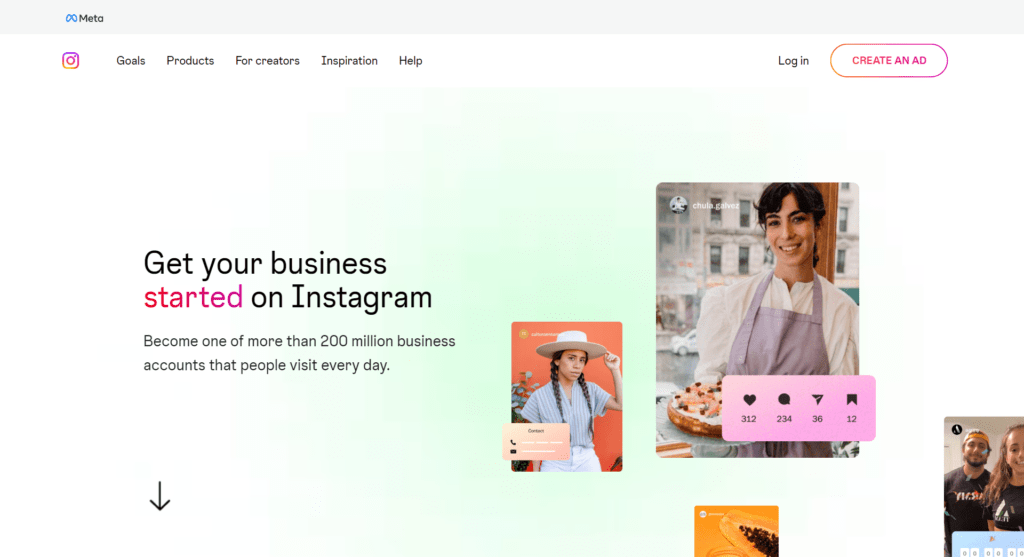Click the bookmark icon showing 12 saves
1024x557 pixels.
coord(852,400)
